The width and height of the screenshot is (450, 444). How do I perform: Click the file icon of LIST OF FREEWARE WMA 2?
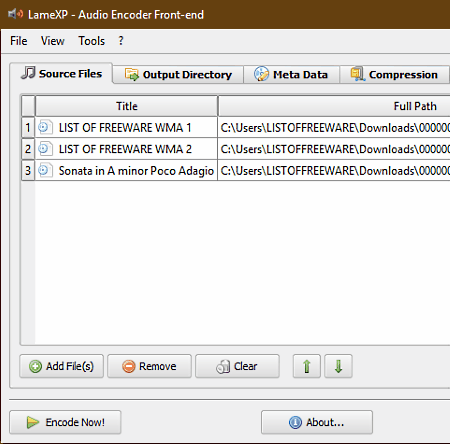pyautogui.click(x=45, y=149)
